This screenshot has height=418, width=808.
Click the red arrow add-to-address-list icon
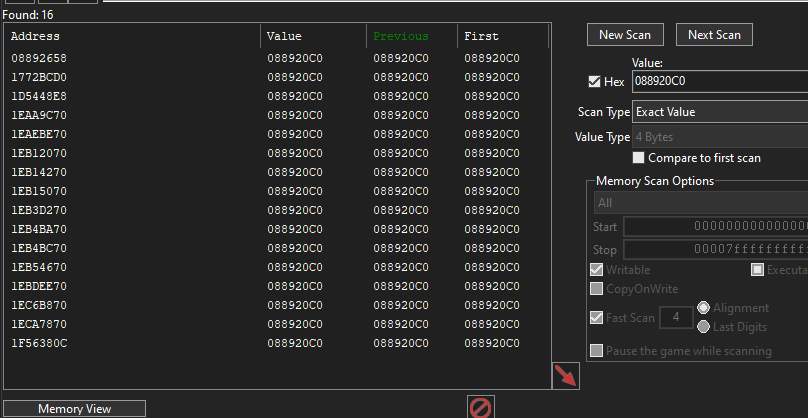tap(566, 376)
